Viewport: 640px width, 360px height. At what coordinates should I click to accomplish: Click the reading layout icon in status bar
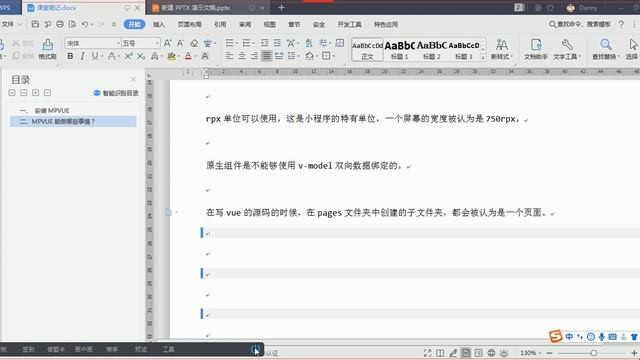[x=440, y=353]
